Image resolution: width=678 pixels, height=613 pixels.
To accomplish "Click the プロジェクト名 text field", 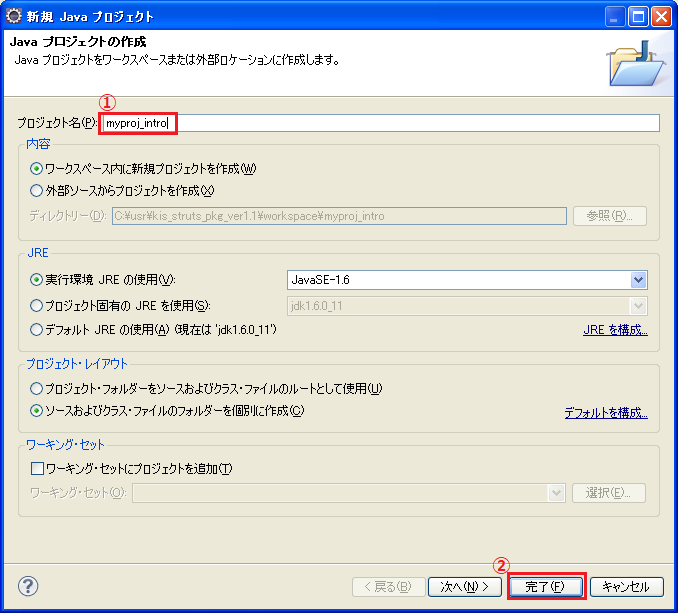I will (x=380, y=123).
